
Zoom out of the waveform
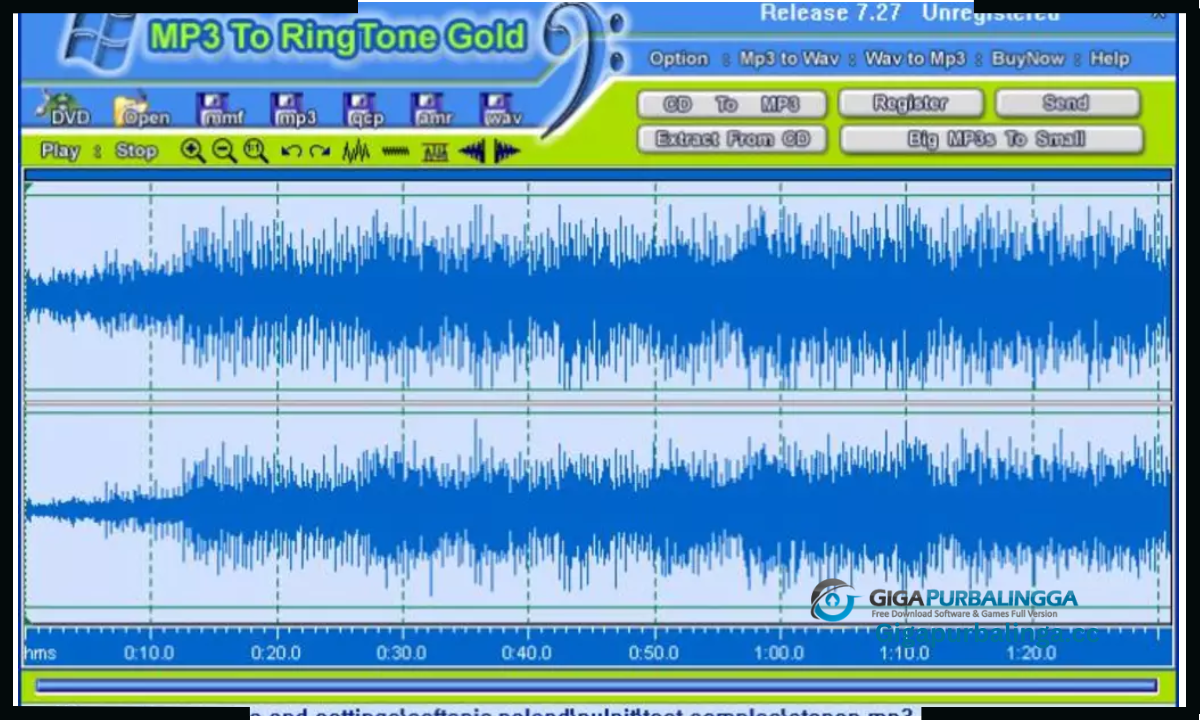coord(224,151)
